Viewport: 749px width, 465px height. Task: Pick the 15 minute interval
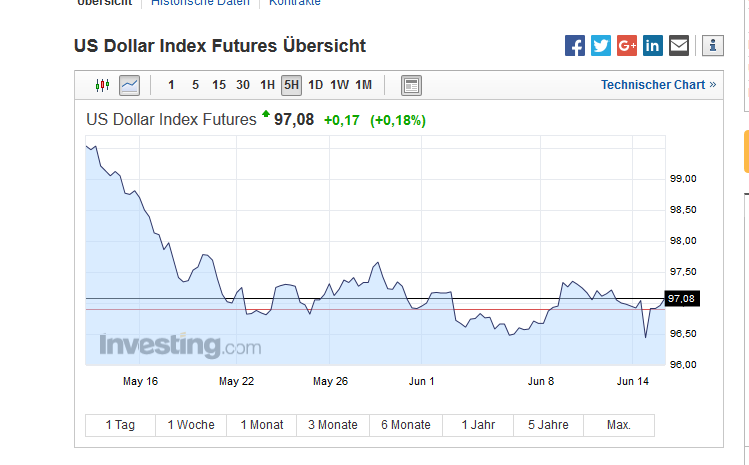pyautogui.click(x=219, y=85)
